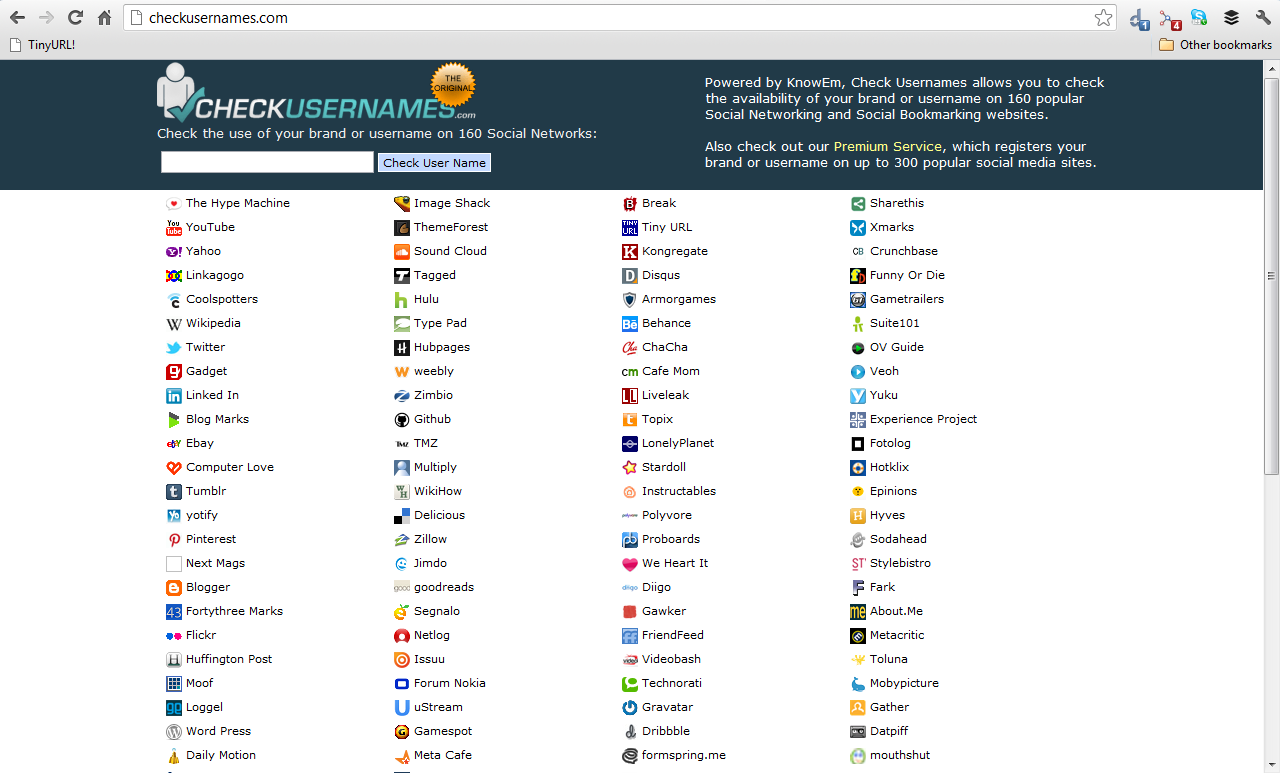This screenshot has width=1280, height=773.
Task: Click the Blogger logo icon
Action: (174, 587)
